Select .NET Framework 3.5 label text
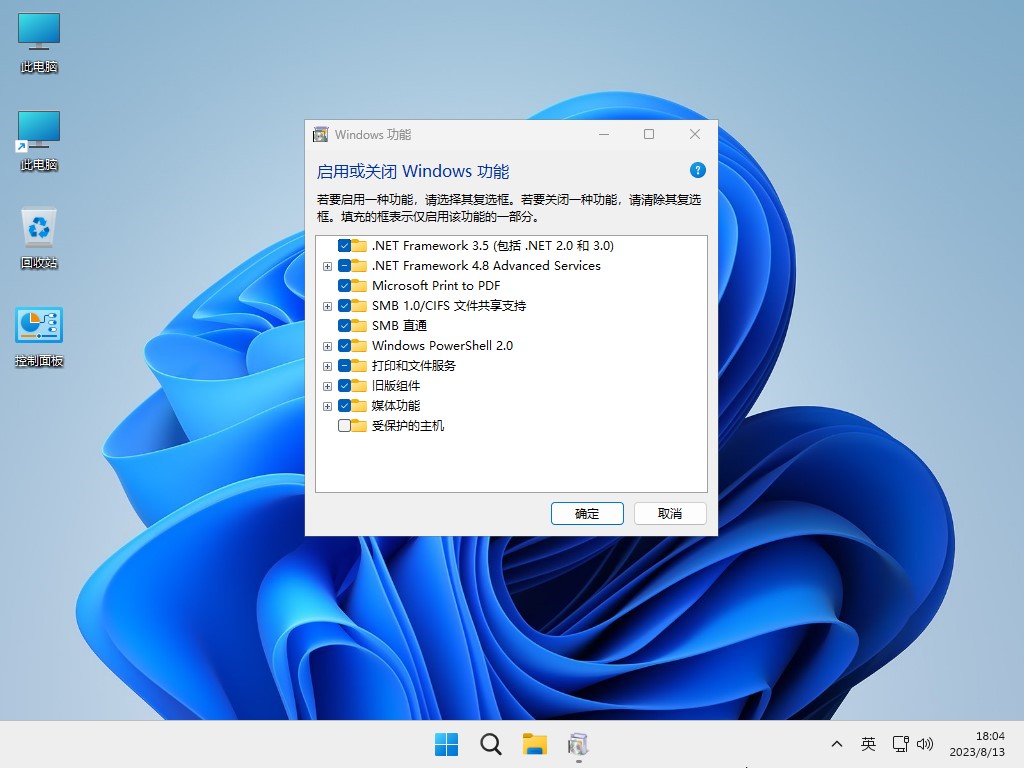 pyautogui.click(x=492, y=246)
